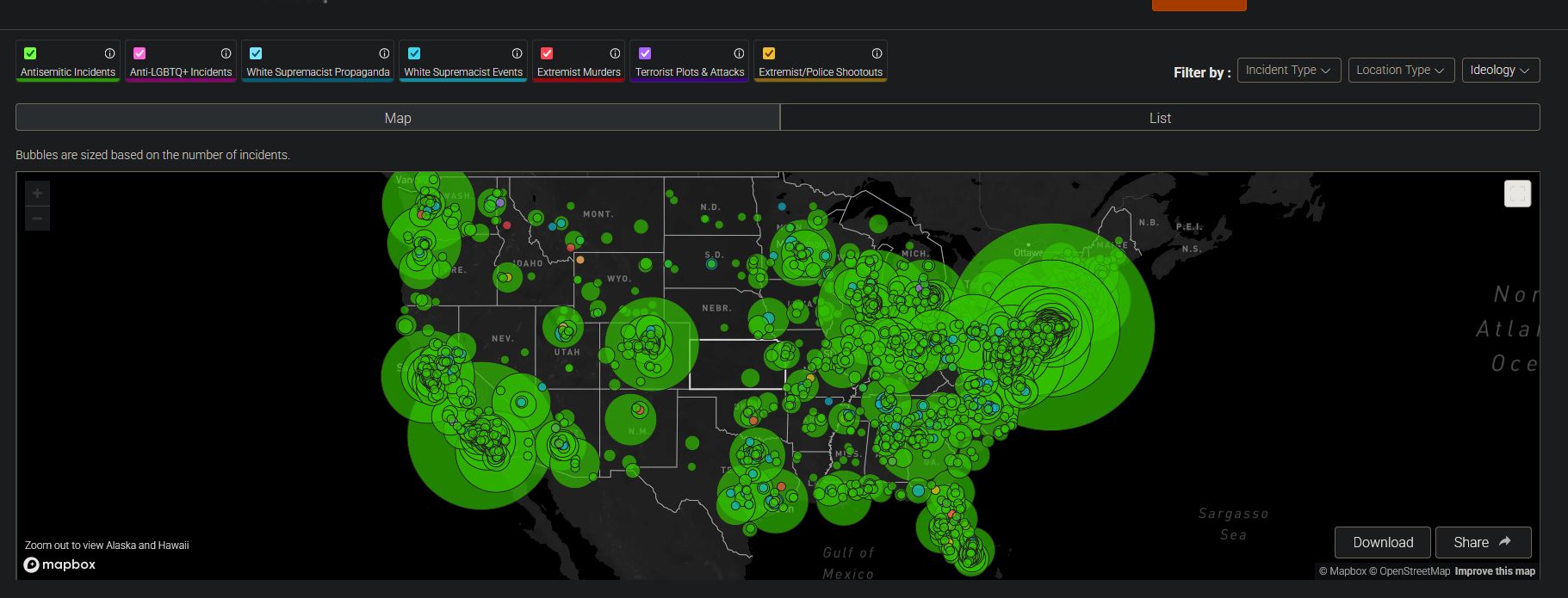This screenshot has height=598, width=1568.
Task: Show info for Terrorist Plots & Attacks
Action: click(739, 53)
